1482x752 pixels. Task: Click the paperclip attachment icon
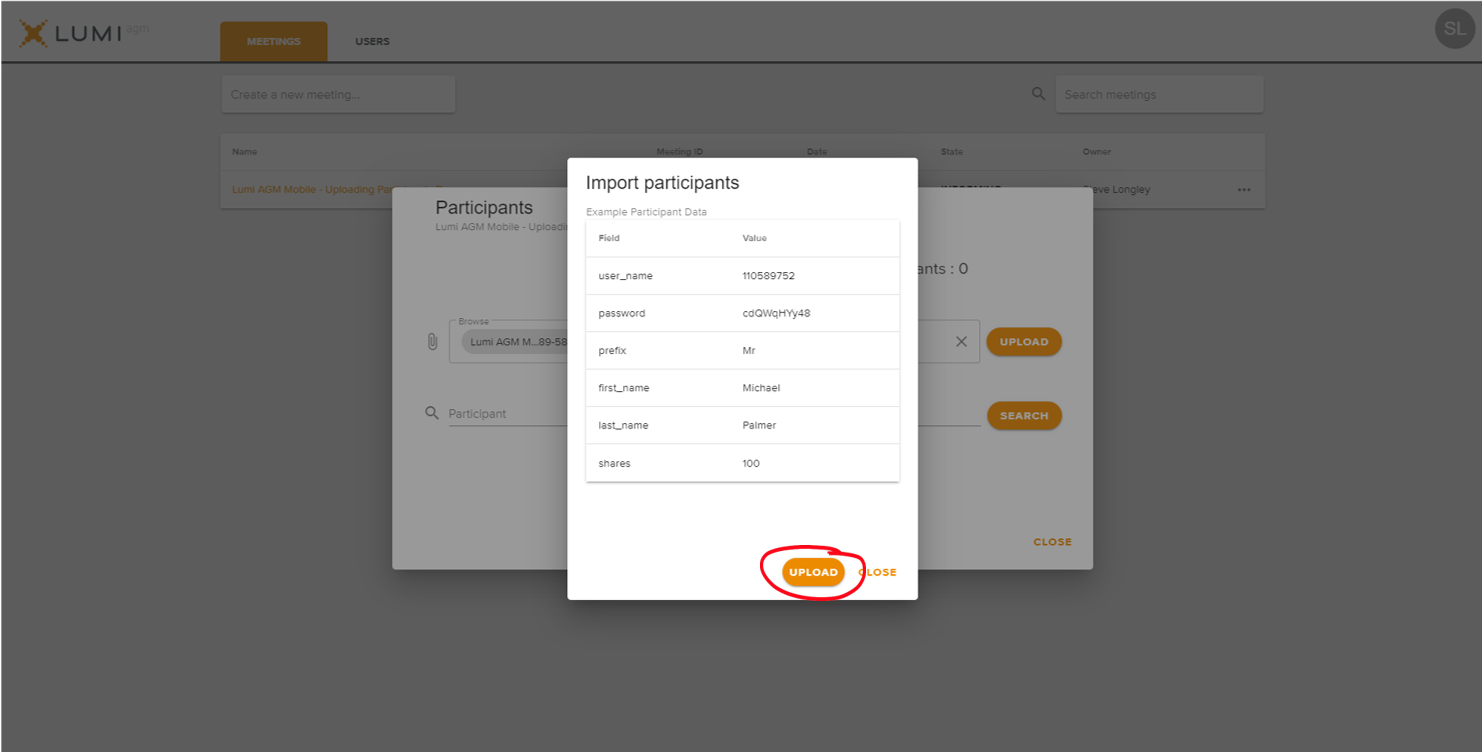[432, 342]
